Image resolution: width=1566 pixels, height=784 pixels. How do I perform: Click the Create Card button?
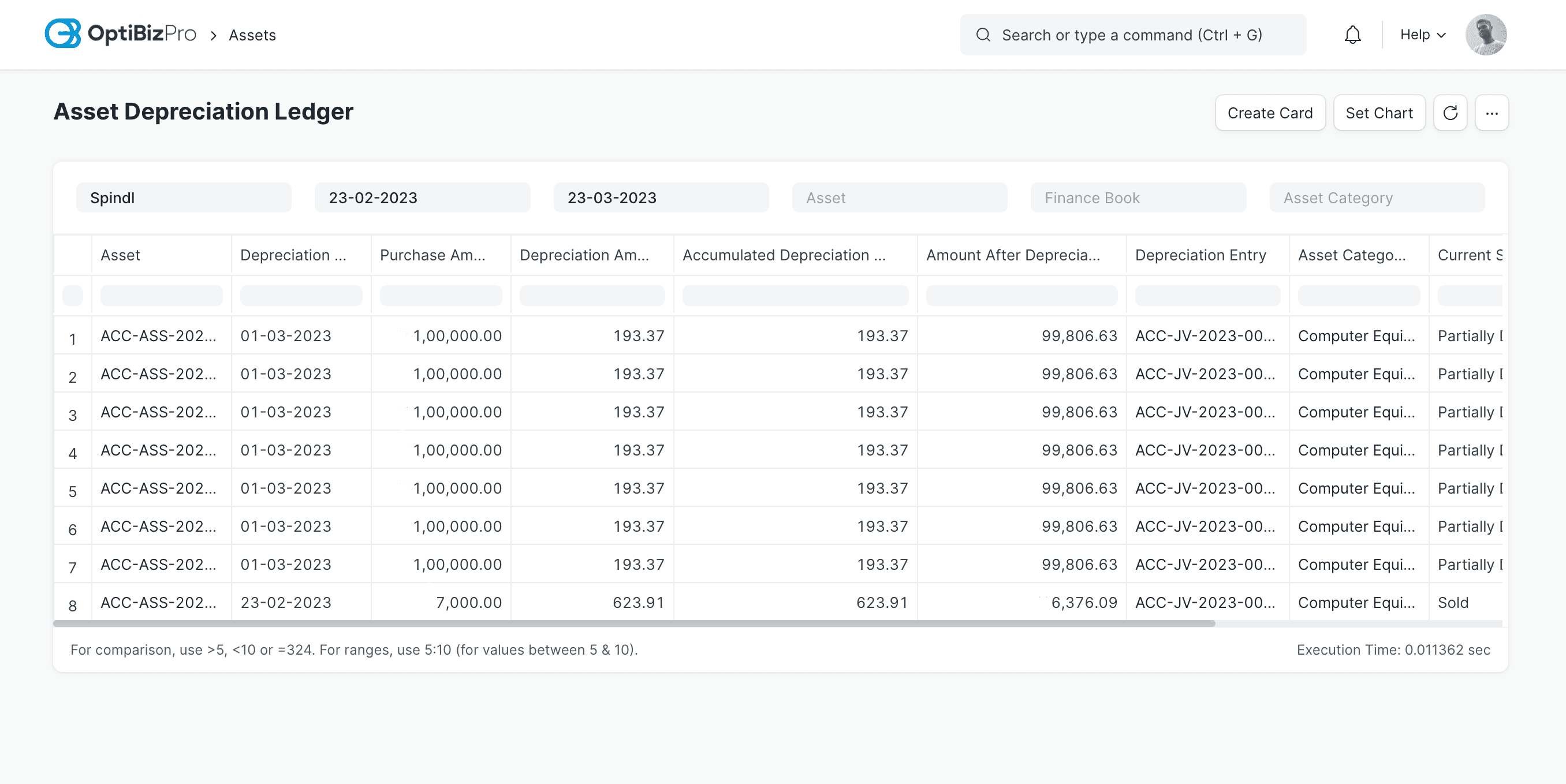[1270, 113]
